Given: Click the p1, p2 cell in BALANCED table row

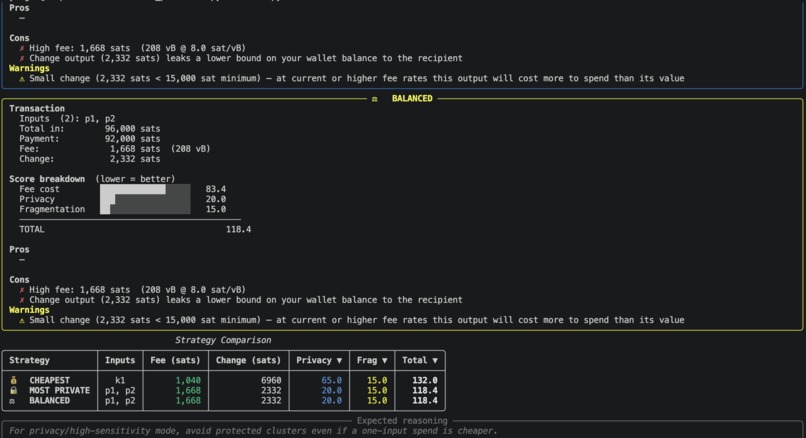Looking at the screenshot, I should [120, 400].
